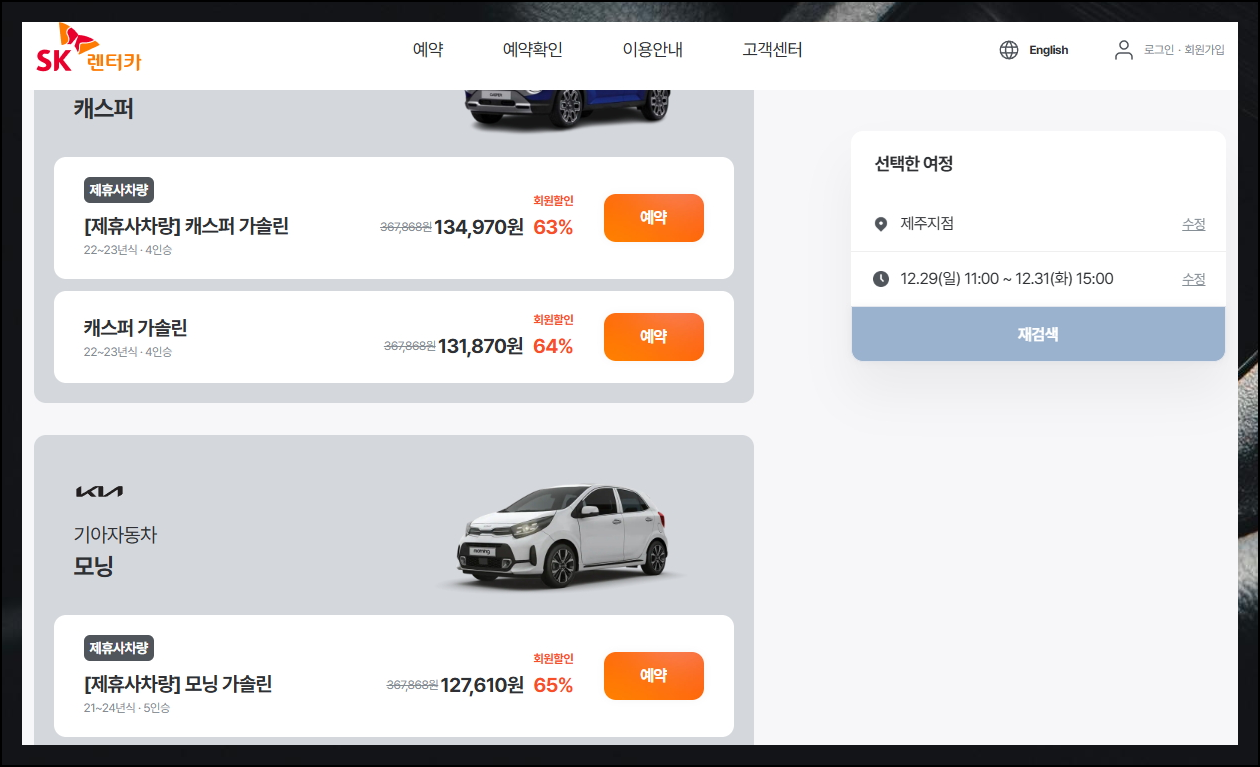Click the [제휴사차량] 모닝 가솔린 title
Image resolution: width=1260 pixels, height=767 pixels.
pos(178,684)
